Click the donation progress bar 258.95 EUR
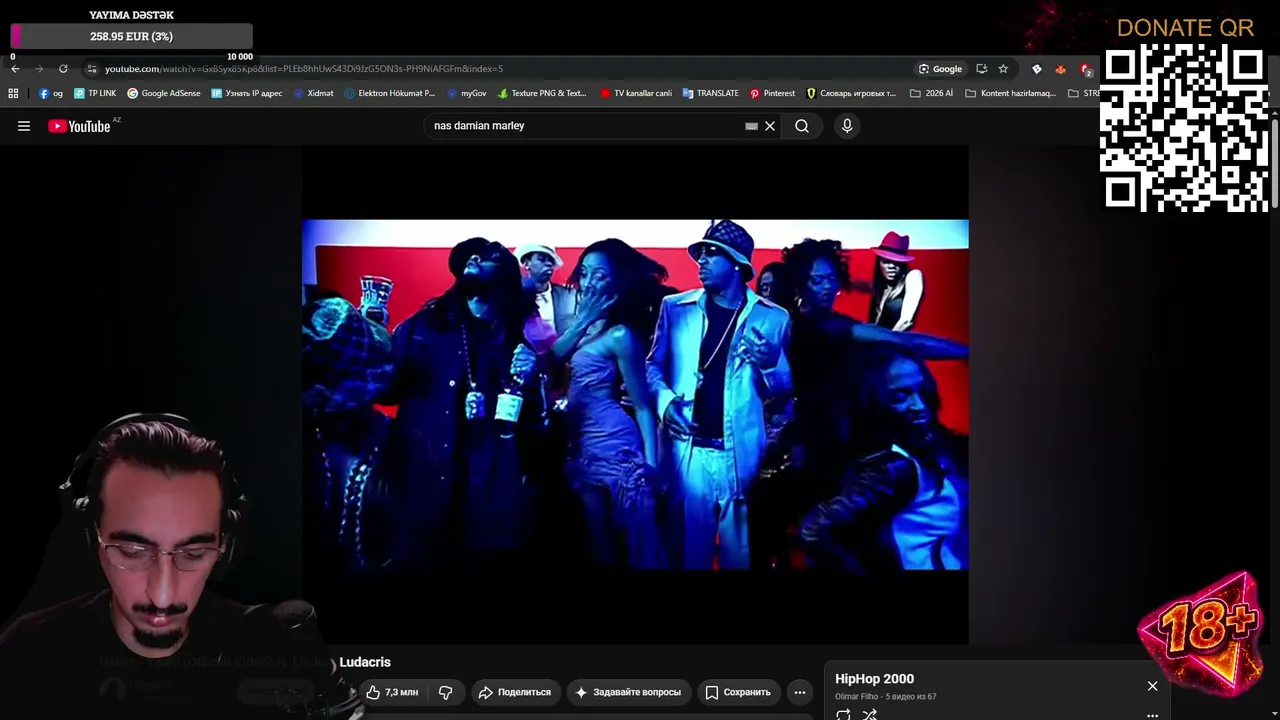The height and width of the screenshot is (720, 1280). 131,36
